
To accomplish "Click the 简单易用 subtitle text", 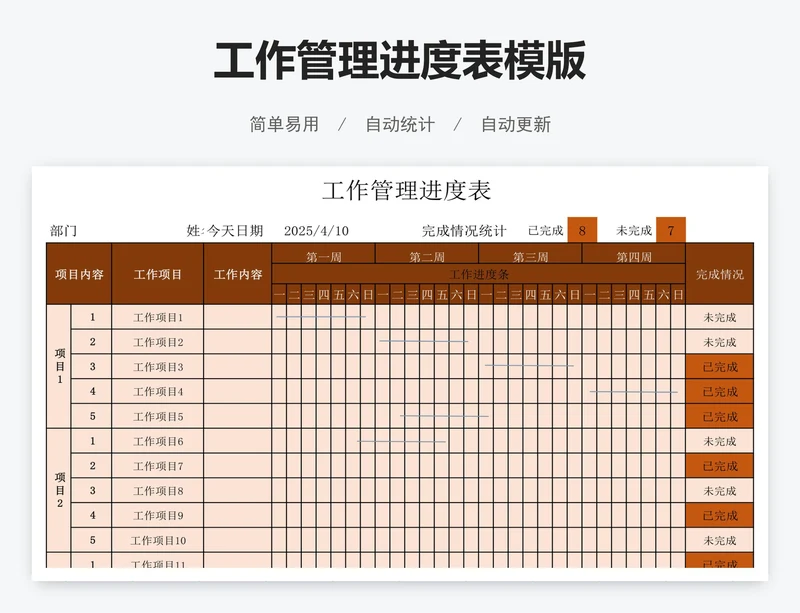I will coord(284,124).
